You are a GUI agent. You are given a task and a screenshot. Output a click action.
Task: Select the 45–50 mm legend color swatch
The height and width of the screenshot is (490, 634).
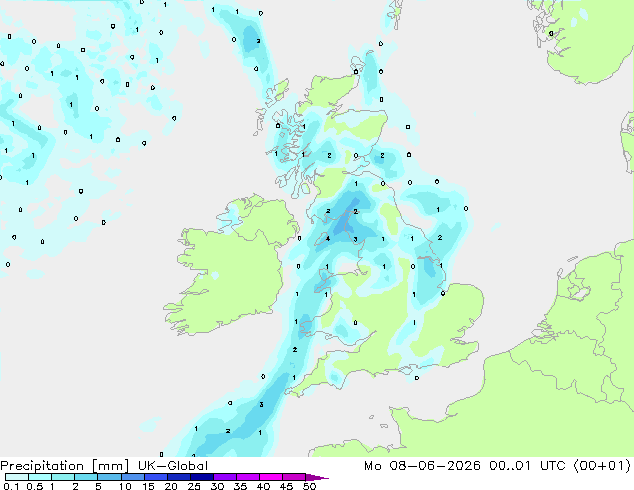click(x=294, y=477)
